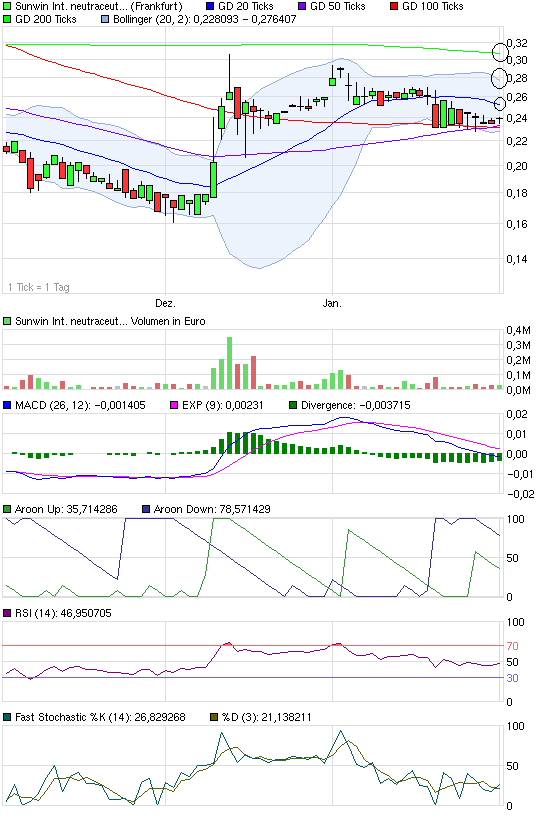Click the circled upper Bollinger band endpoint marker
545x827 pixels.
pos(499,78)
